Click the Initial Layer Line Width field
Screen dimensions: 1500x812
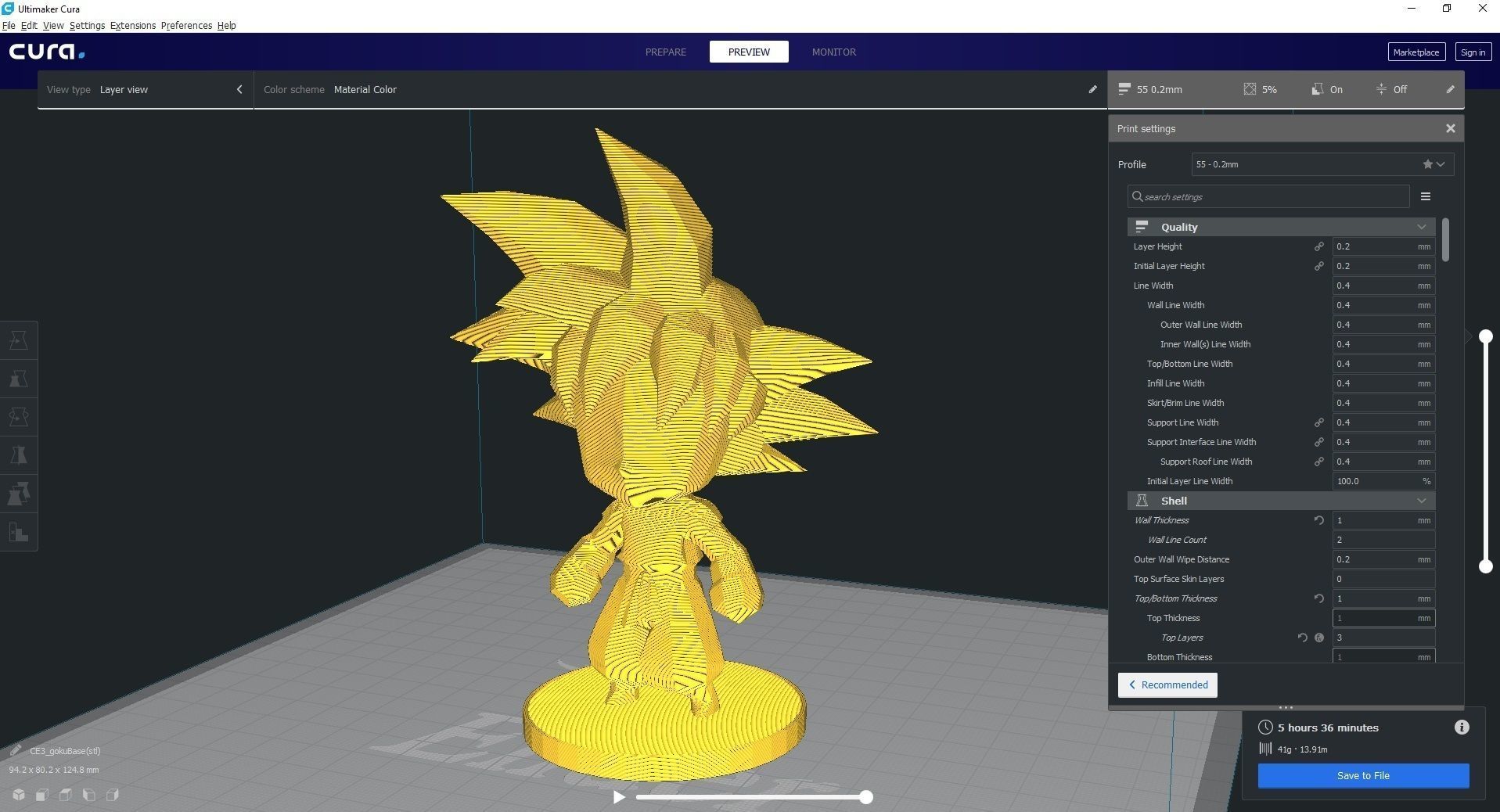1383,481
